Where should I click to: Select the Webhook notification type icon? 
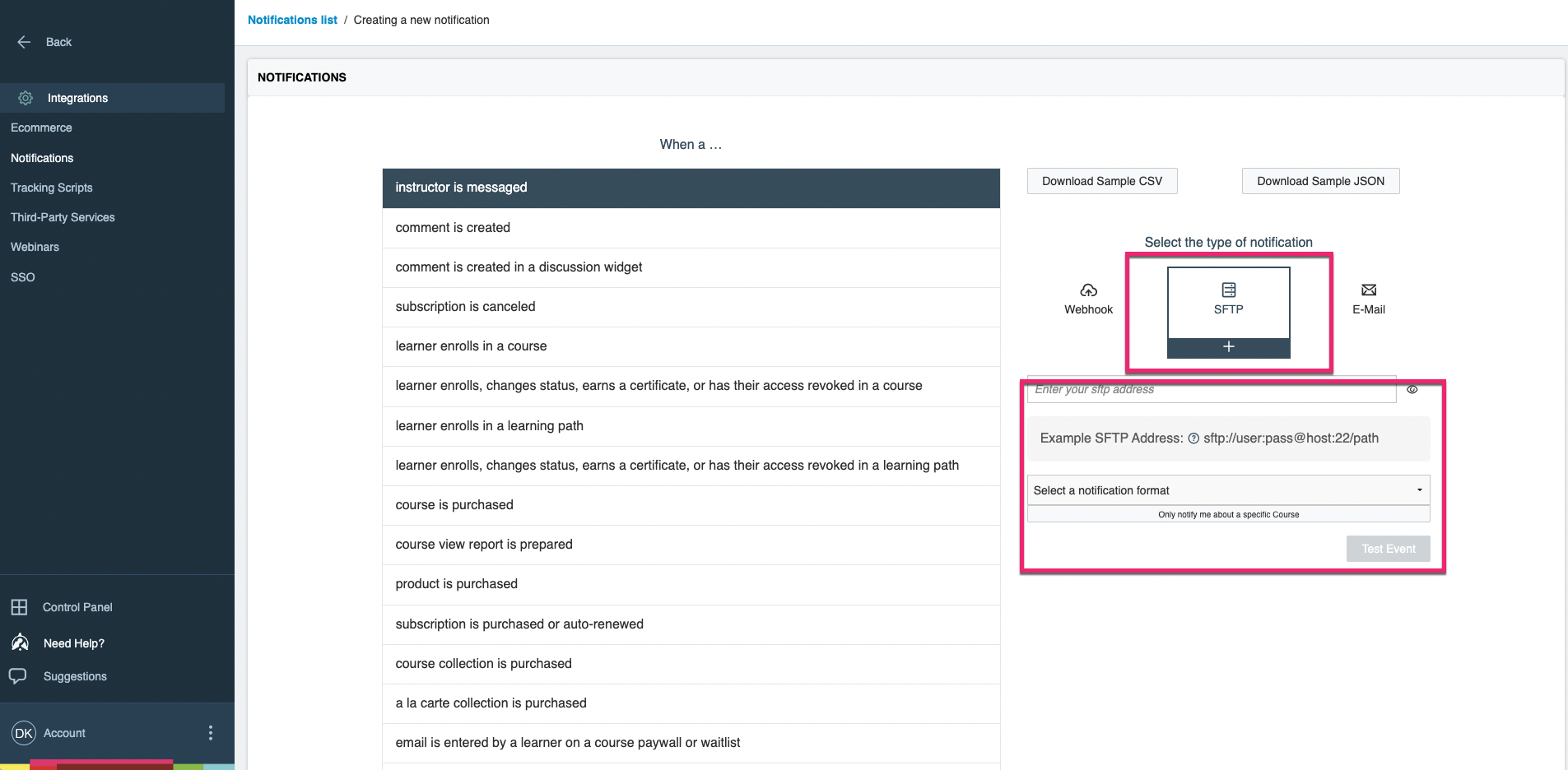(x=1088, y=297)
